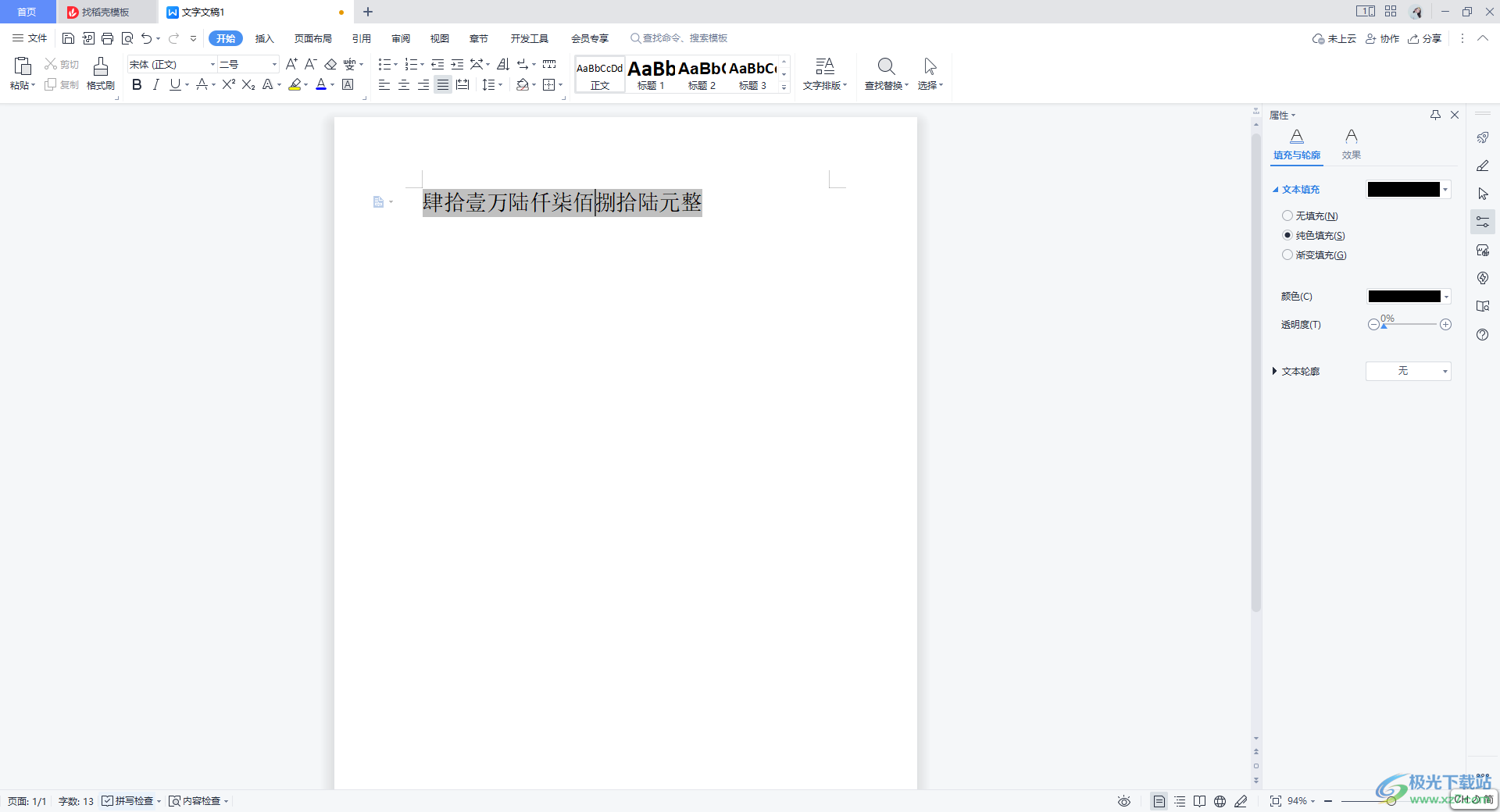Image resolution: width=1500 pixels, height=812 pixels.
Task: Open the Page Layout ribbon tab
Action: (313, 38)
